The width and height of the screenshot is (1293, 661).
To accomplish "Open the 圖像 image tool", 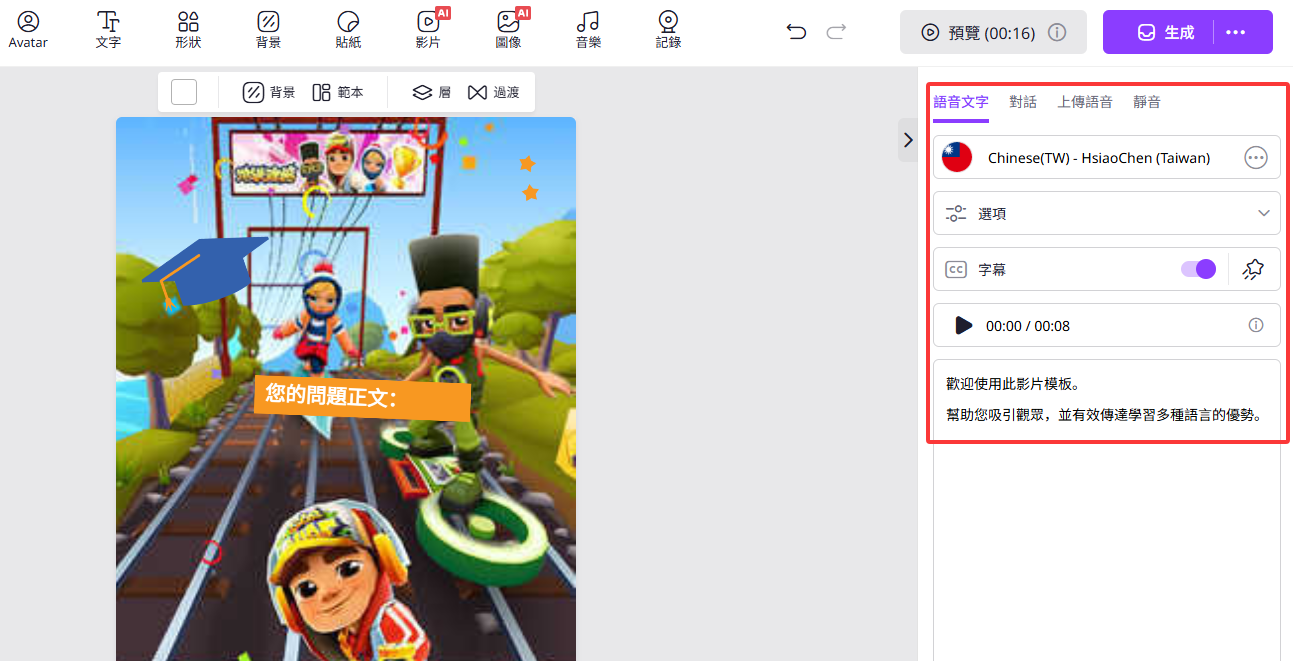I will click(x=508, y=30).
